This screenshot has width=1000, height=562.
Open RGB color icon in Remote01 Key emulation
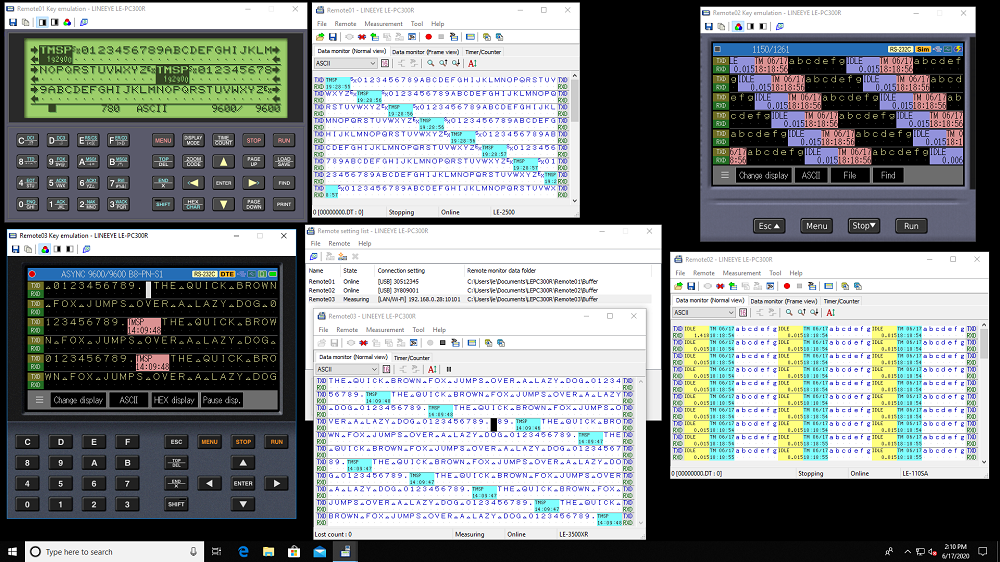point(67,22)
